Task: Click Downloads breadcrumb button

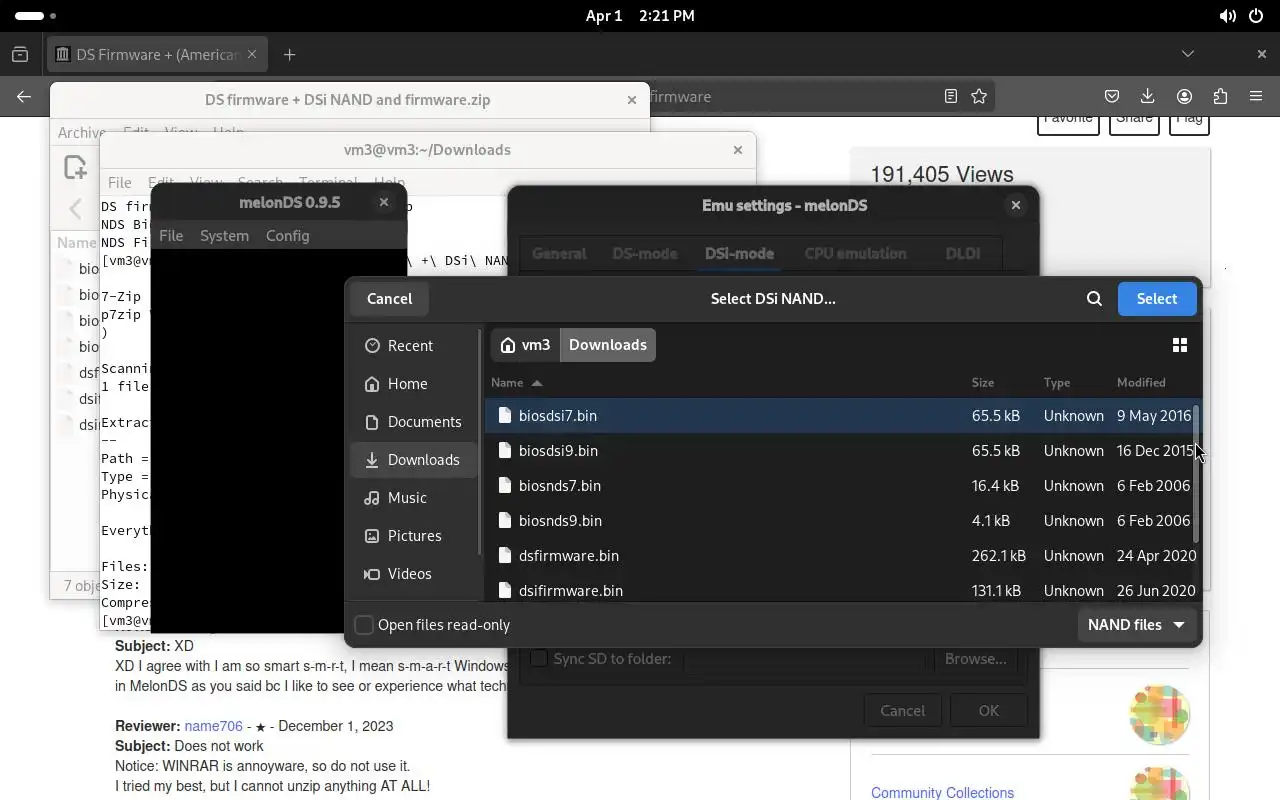Action: pyautogui.click(x=608, y=345)
